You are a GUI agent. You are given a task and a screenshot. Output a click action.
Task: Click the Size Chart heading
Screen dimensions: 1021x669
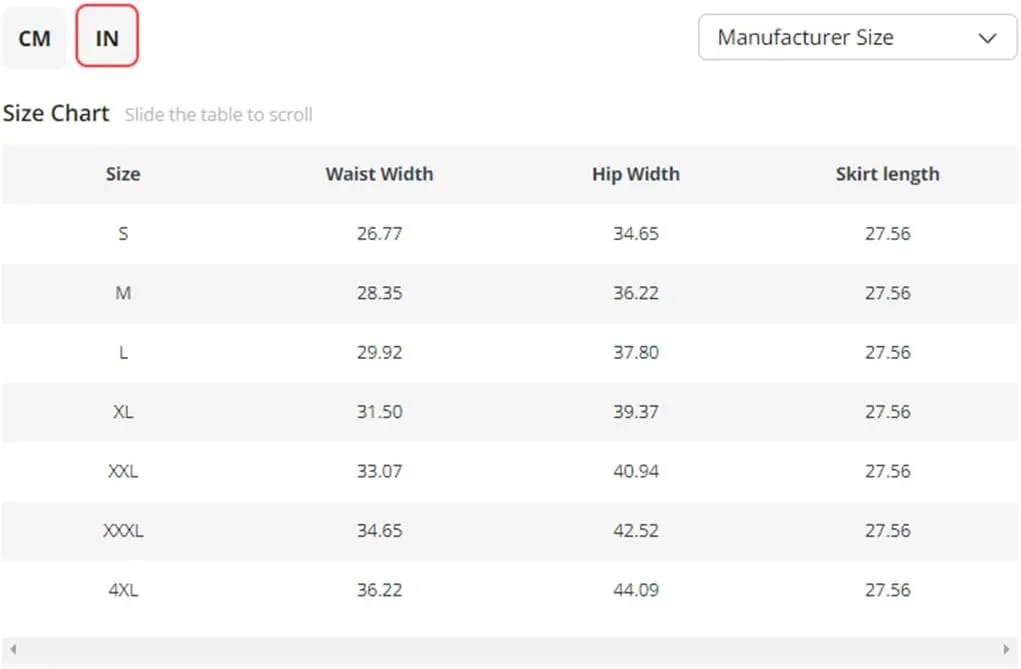coord(56,113)
